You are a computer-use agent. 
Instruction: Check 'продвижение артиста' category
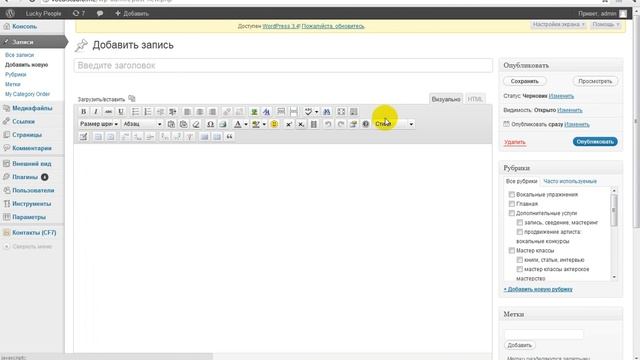tap(520, 232)
